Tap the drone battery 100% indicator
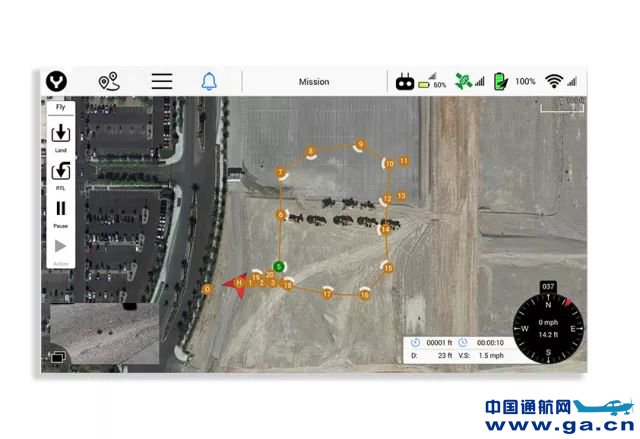The height and width of the screenshot is (439, 640). (x=500, y=82)
